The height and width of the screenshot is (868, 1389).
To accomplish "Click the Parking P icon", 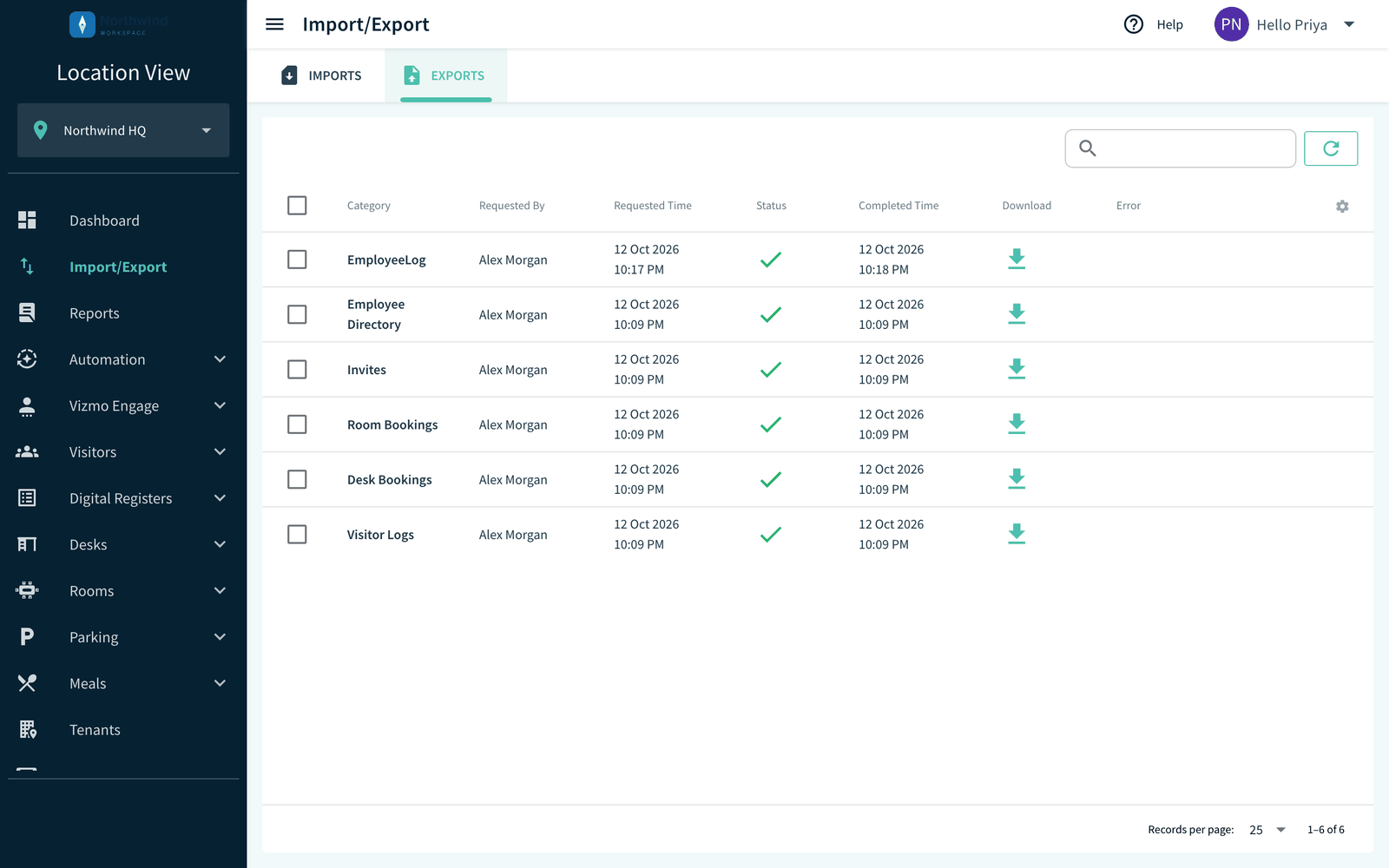I will (x=27, y=637).
